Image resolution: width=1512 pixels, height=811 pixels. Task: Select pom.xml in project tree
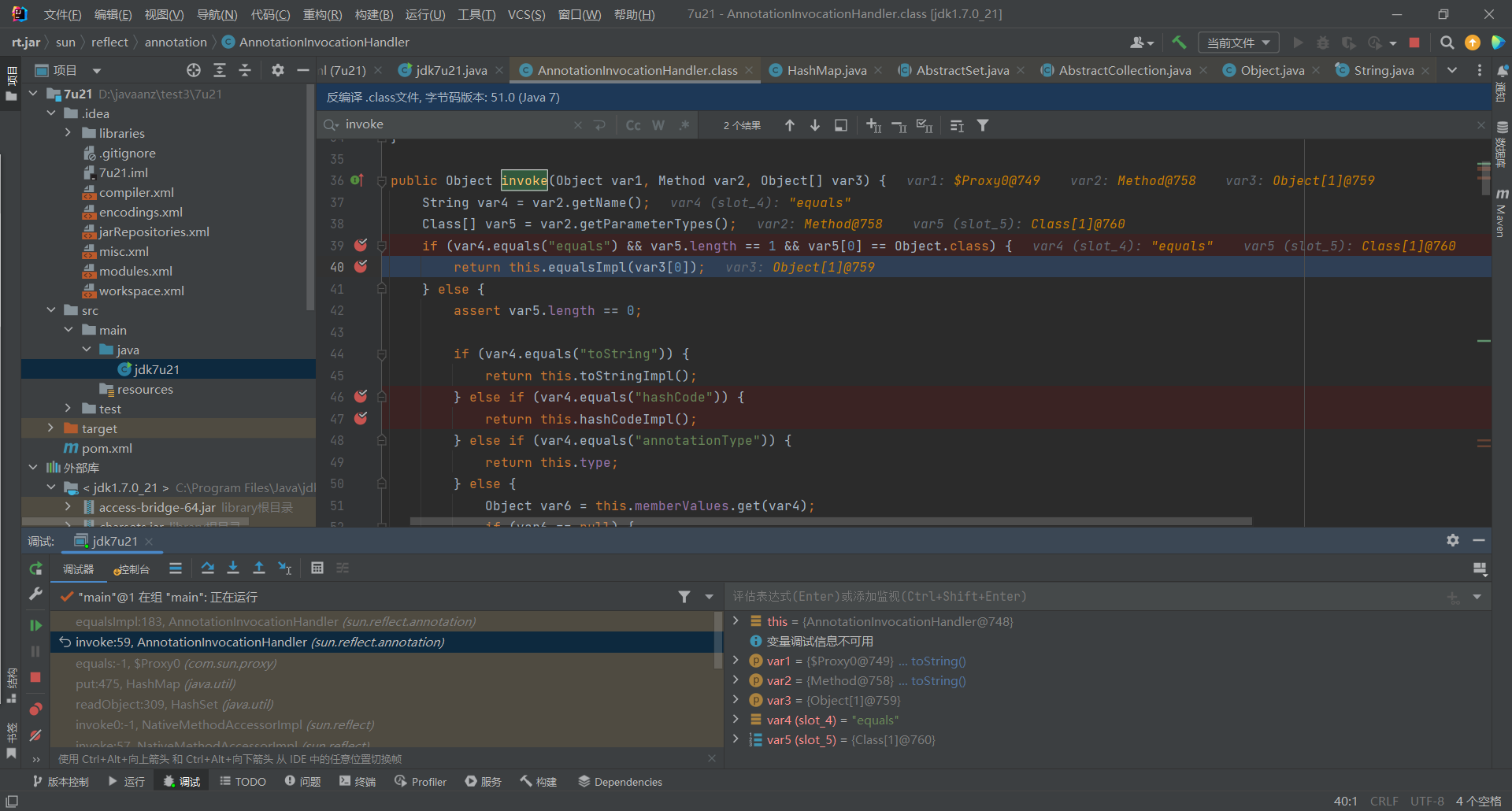(106, 448)
